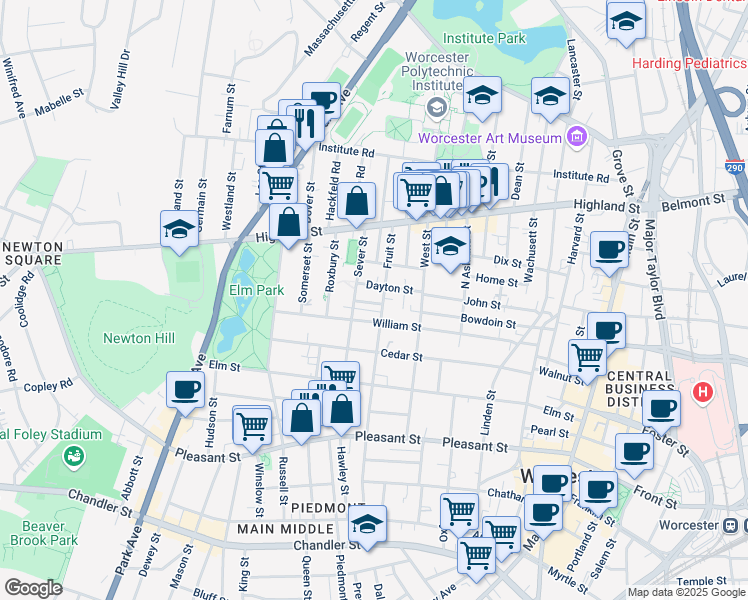This screenshot has width=748, height=600.
Task: Click the cafe marker near Harvard St and Highland
Action: (609, 253)
